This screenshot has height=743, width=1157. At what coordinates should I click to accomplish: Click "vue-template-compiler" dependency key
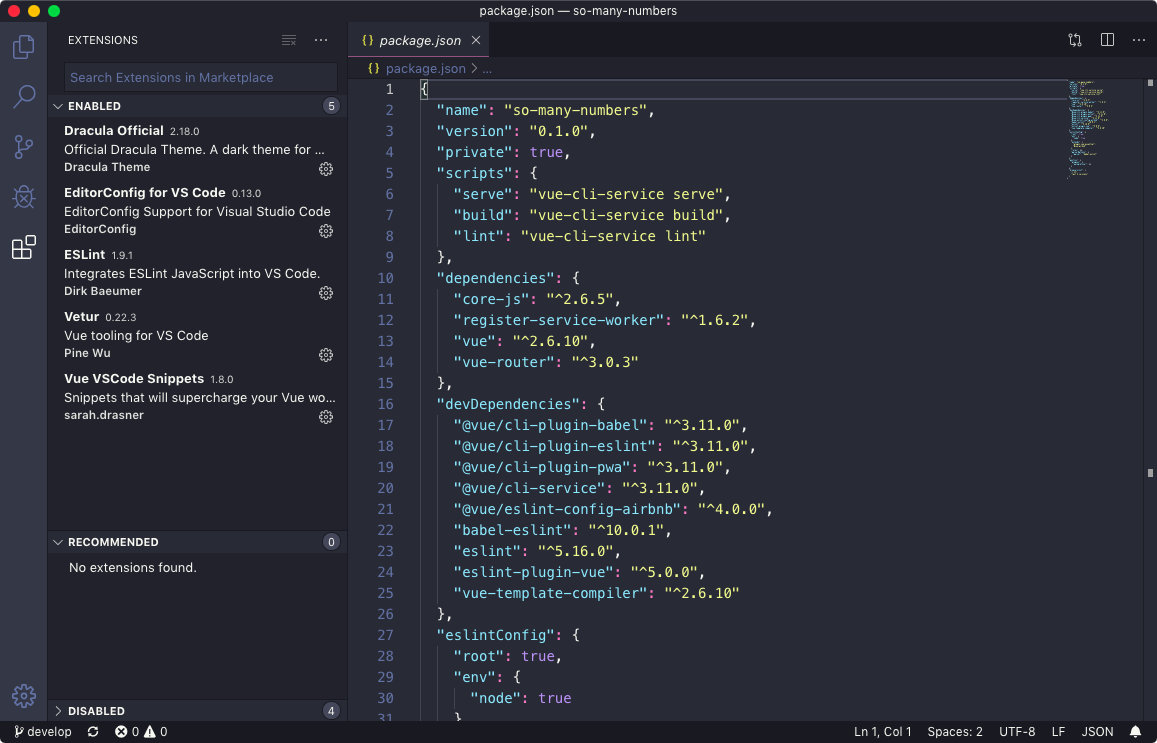tap(550, 592)
